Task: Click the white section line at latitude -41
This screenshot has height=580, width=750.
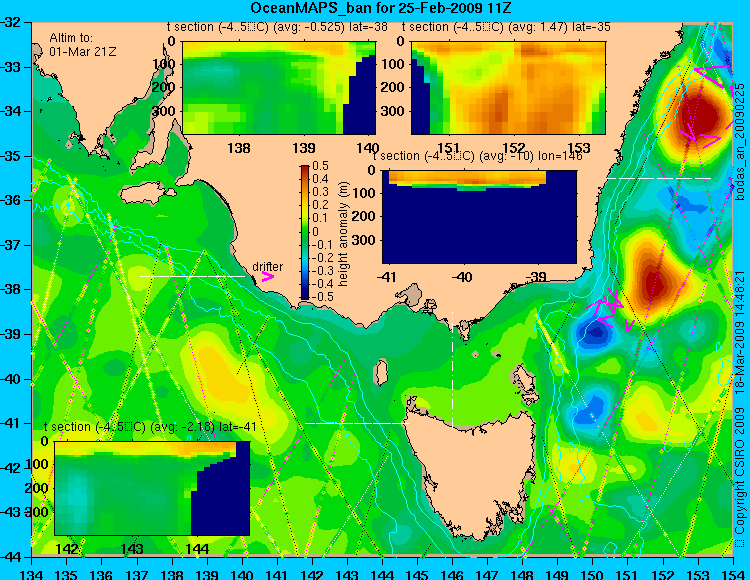Action: [x=357, y=423]
